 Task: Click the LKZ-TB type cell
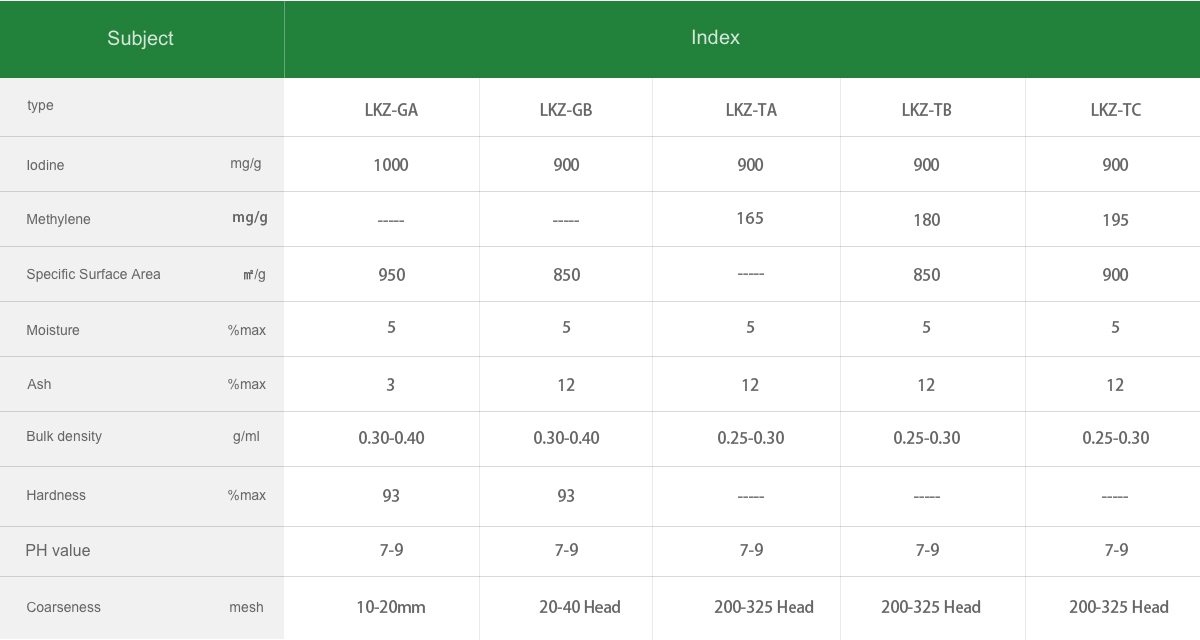pyautogui.click(x=927, y=110)
